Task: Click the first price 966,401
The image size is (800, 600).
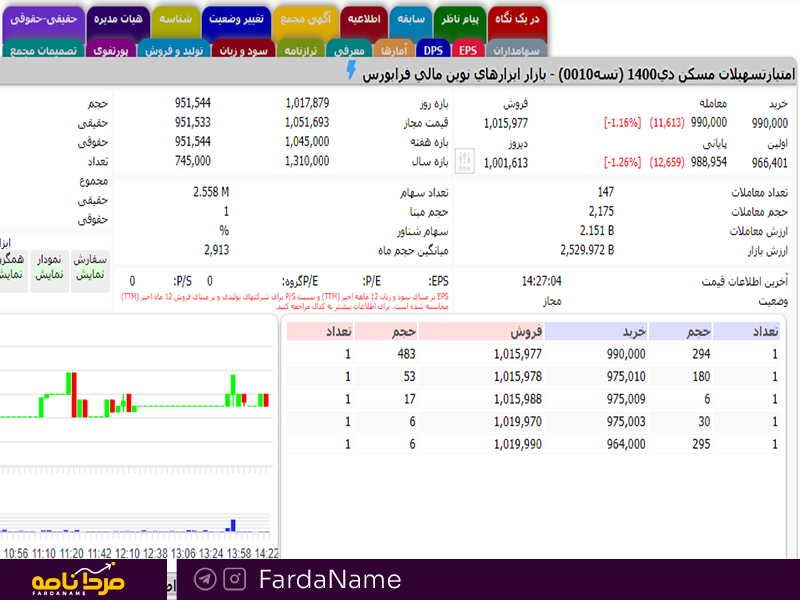Action: pos(769,163)
